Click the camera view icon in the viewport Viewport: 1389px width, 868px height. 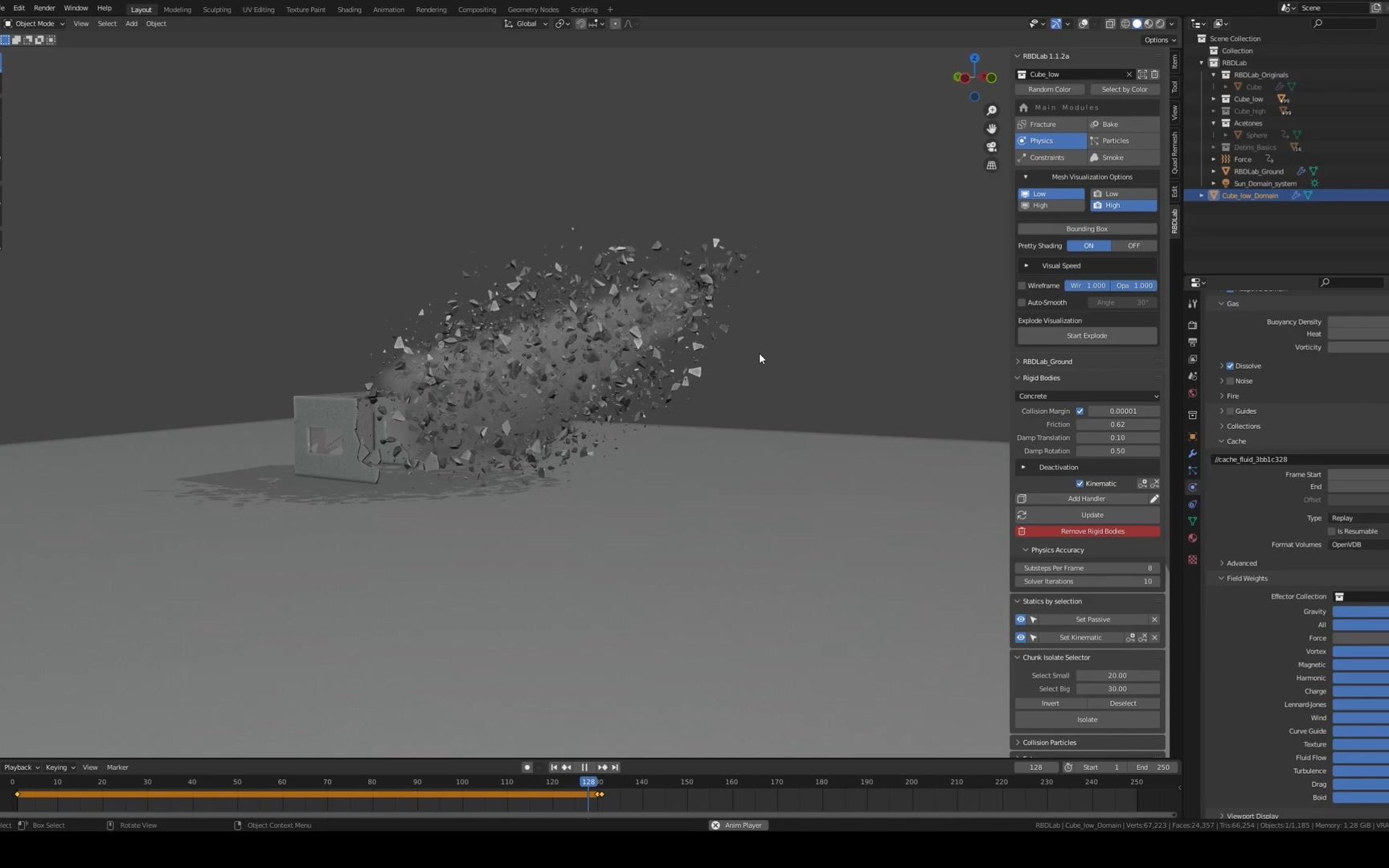pos(991,147)
